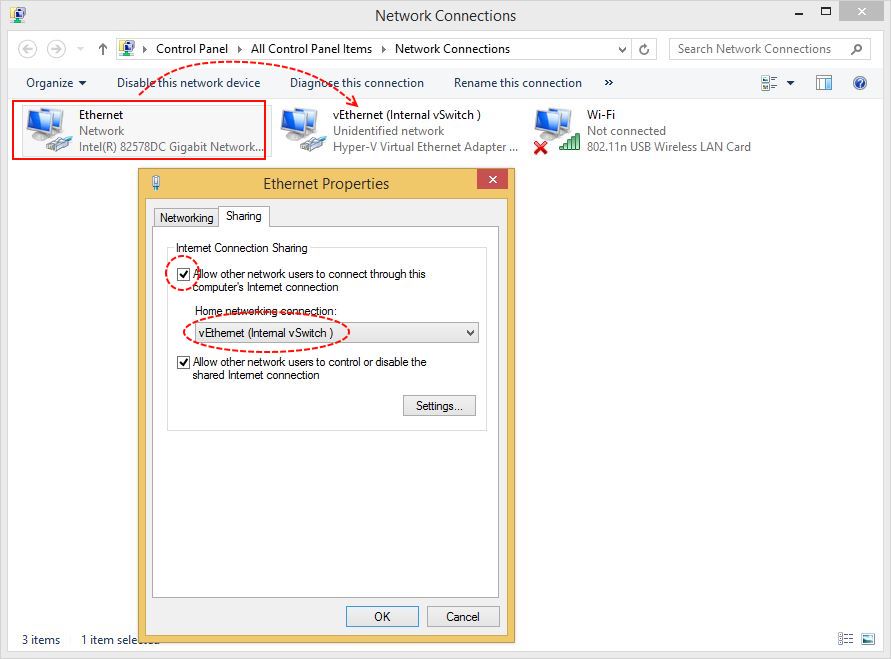The height and width of the screenshot is (659, 891).
Task: Expand chevron after Control Panel breadcrumb
Action: click(239, 49)
